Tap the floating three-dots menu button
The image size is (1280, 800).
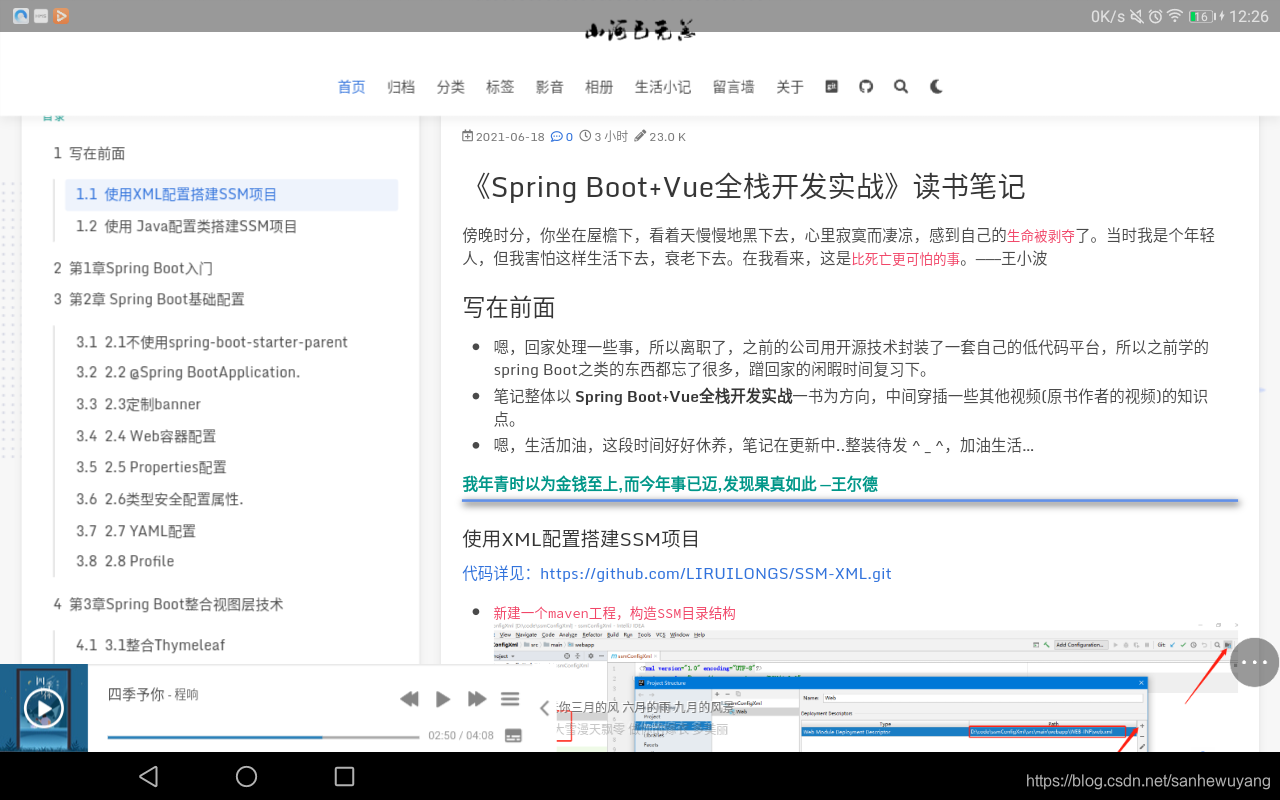point(1254,662)
